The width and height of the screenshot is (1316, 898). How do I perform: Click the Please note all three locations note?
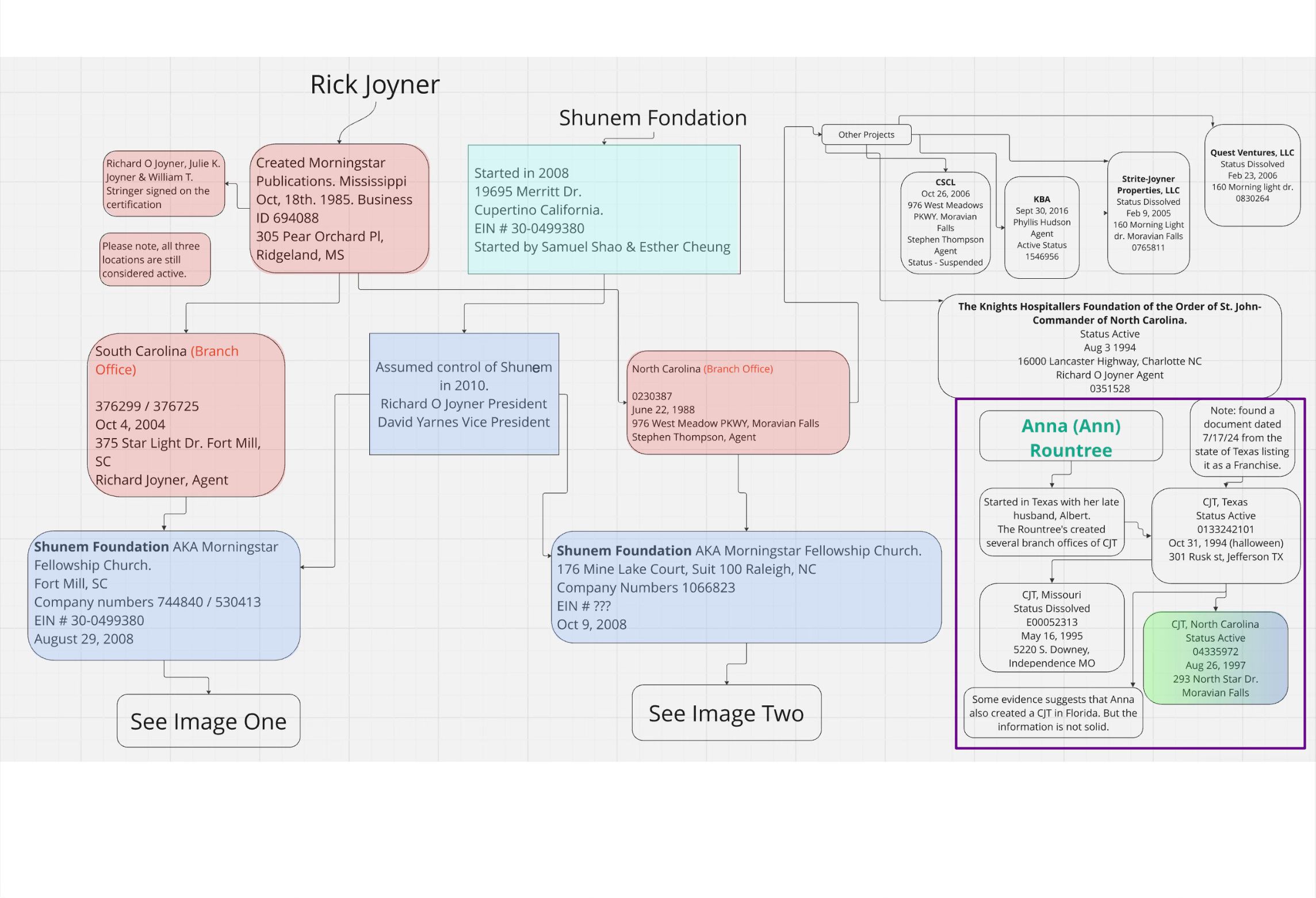coord(155,259)
